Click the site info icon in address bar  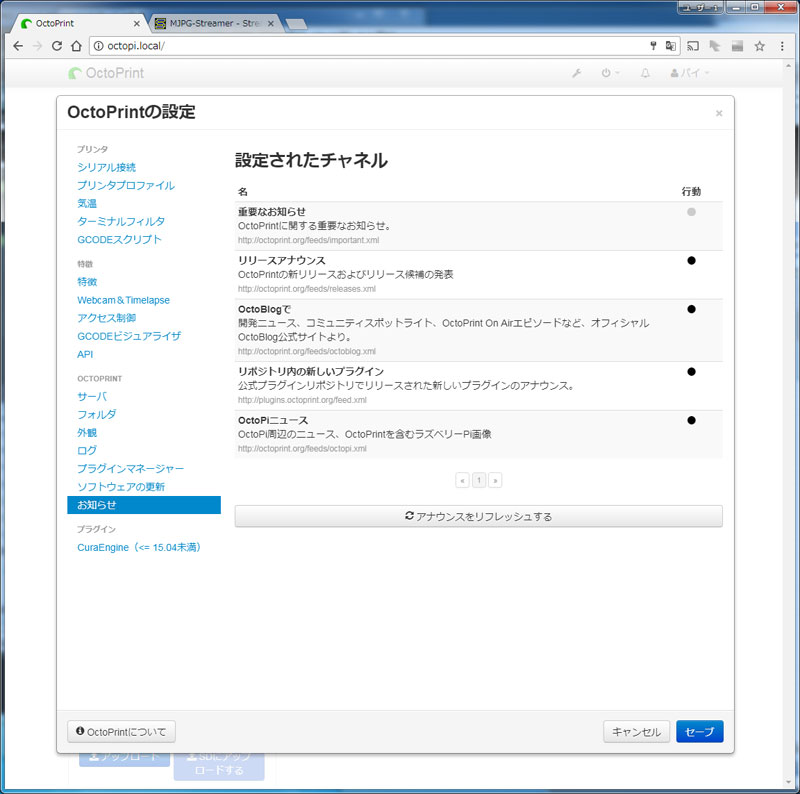tap(98, 46)
